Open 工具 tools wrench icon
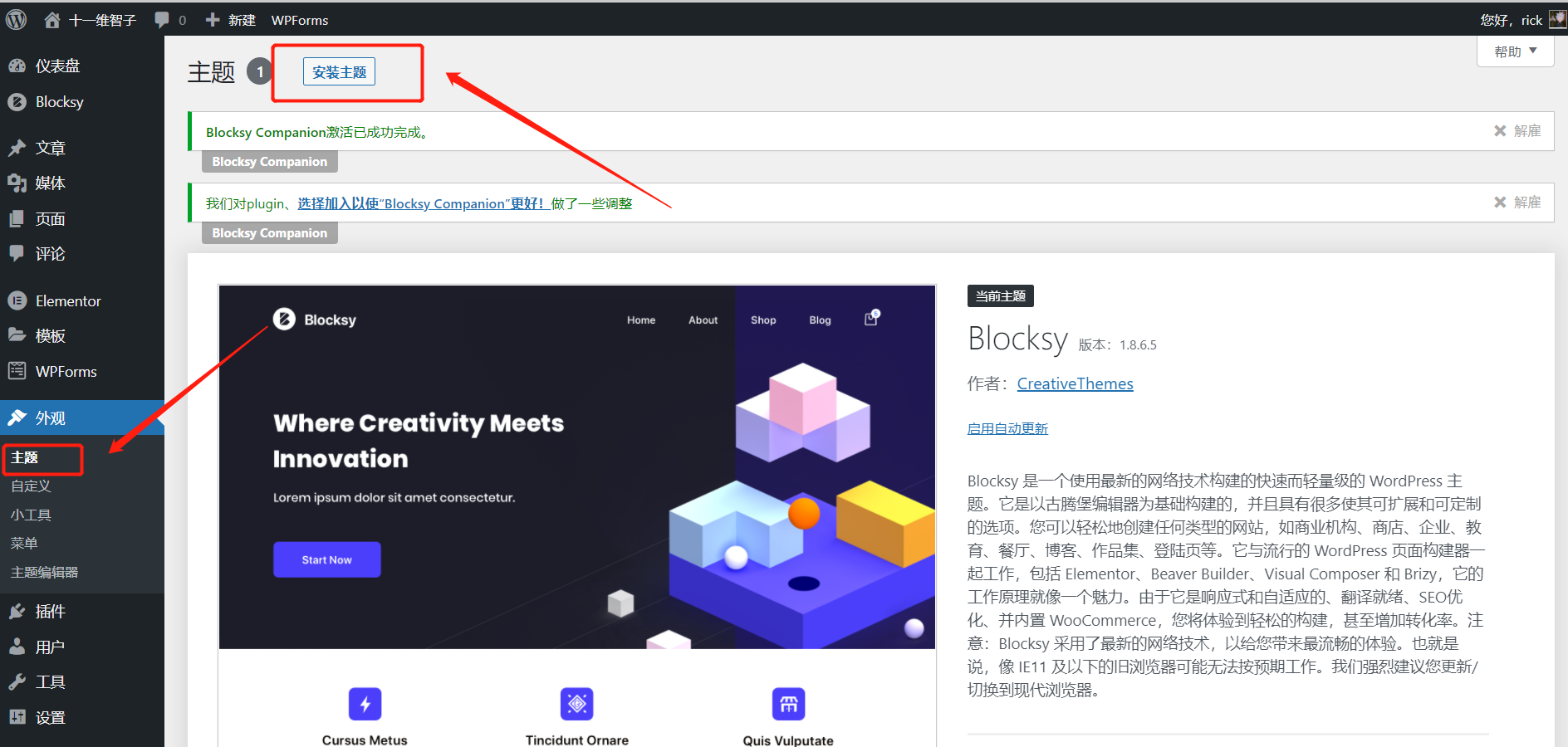Screen dimensions: 1568x747 click(17, 682)
